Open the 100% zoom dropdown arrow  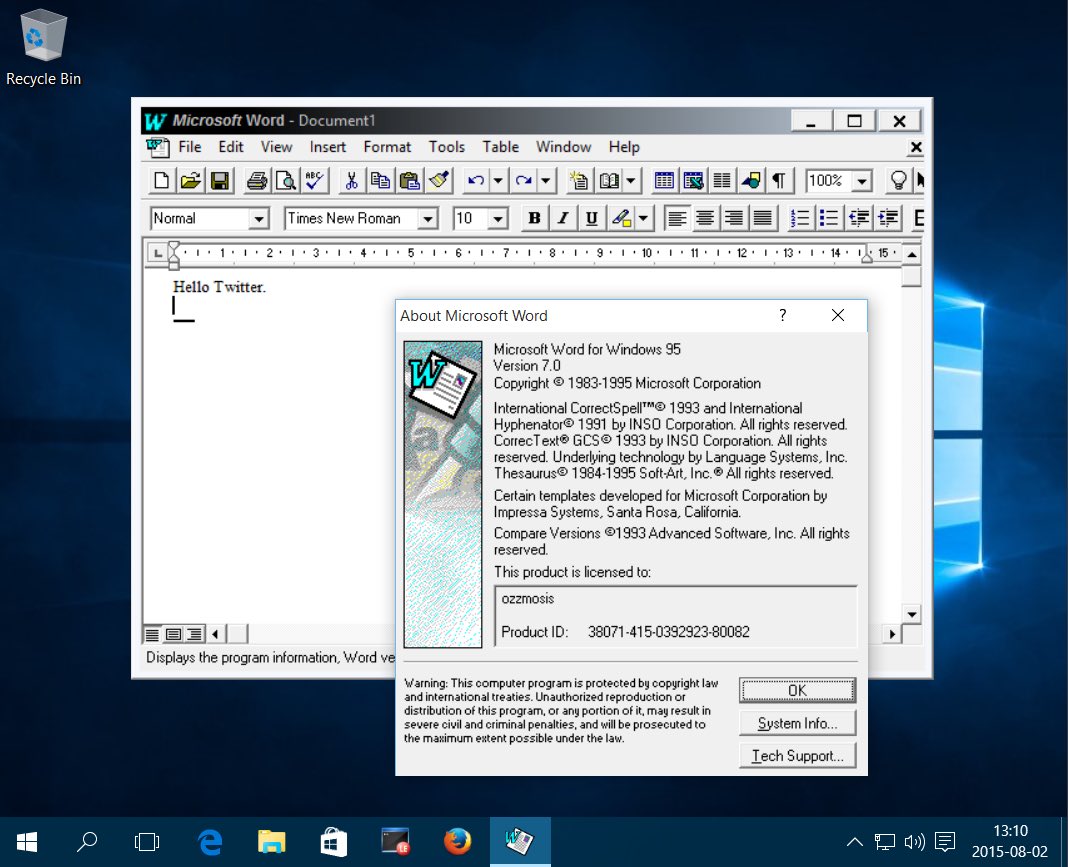tap(862, 181)
